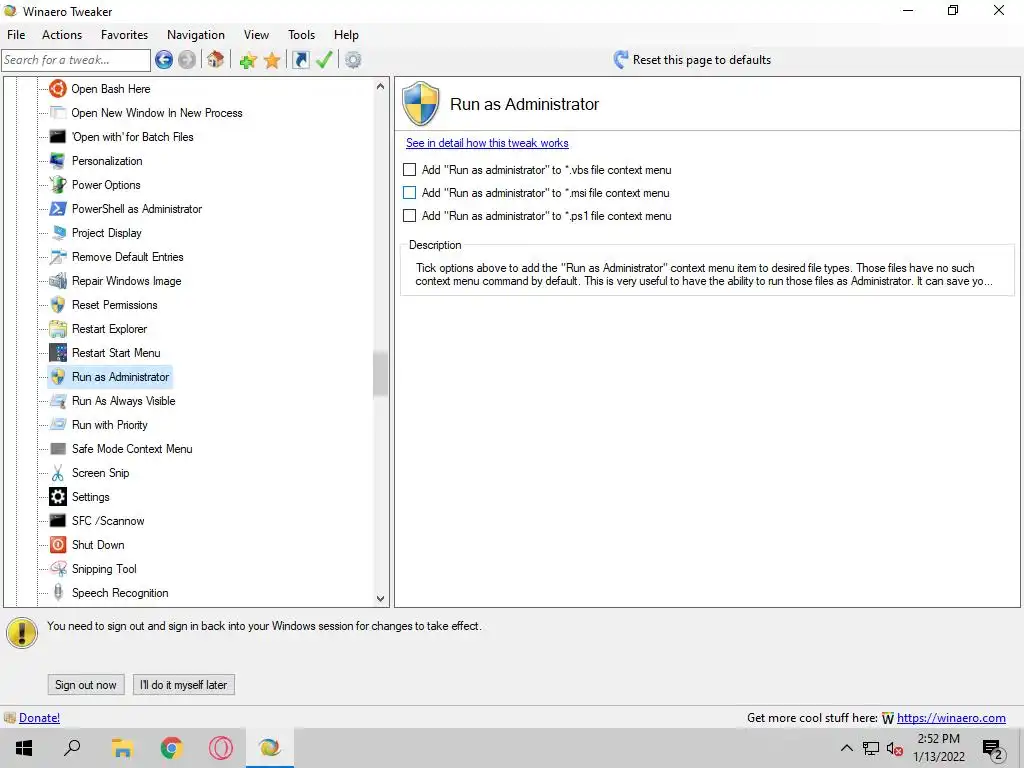Click the Settings gear tree icon

[x=57, y=496]
